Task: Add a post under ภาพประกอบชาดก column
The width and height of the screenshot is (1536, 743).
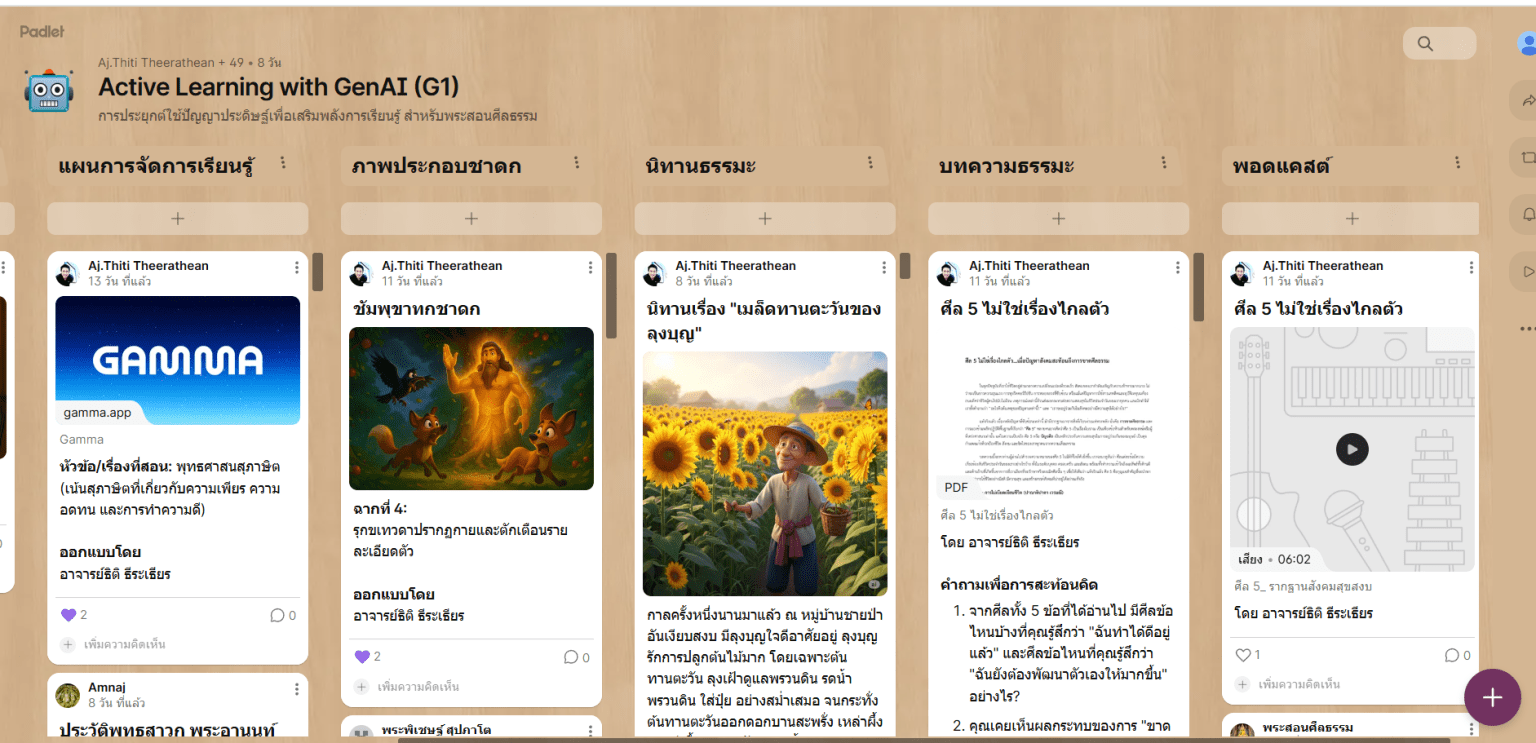Action: (x=471, y=218)
